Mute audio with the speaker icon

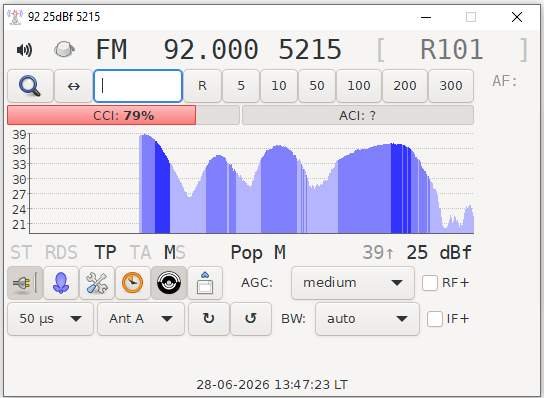[24, 50]
